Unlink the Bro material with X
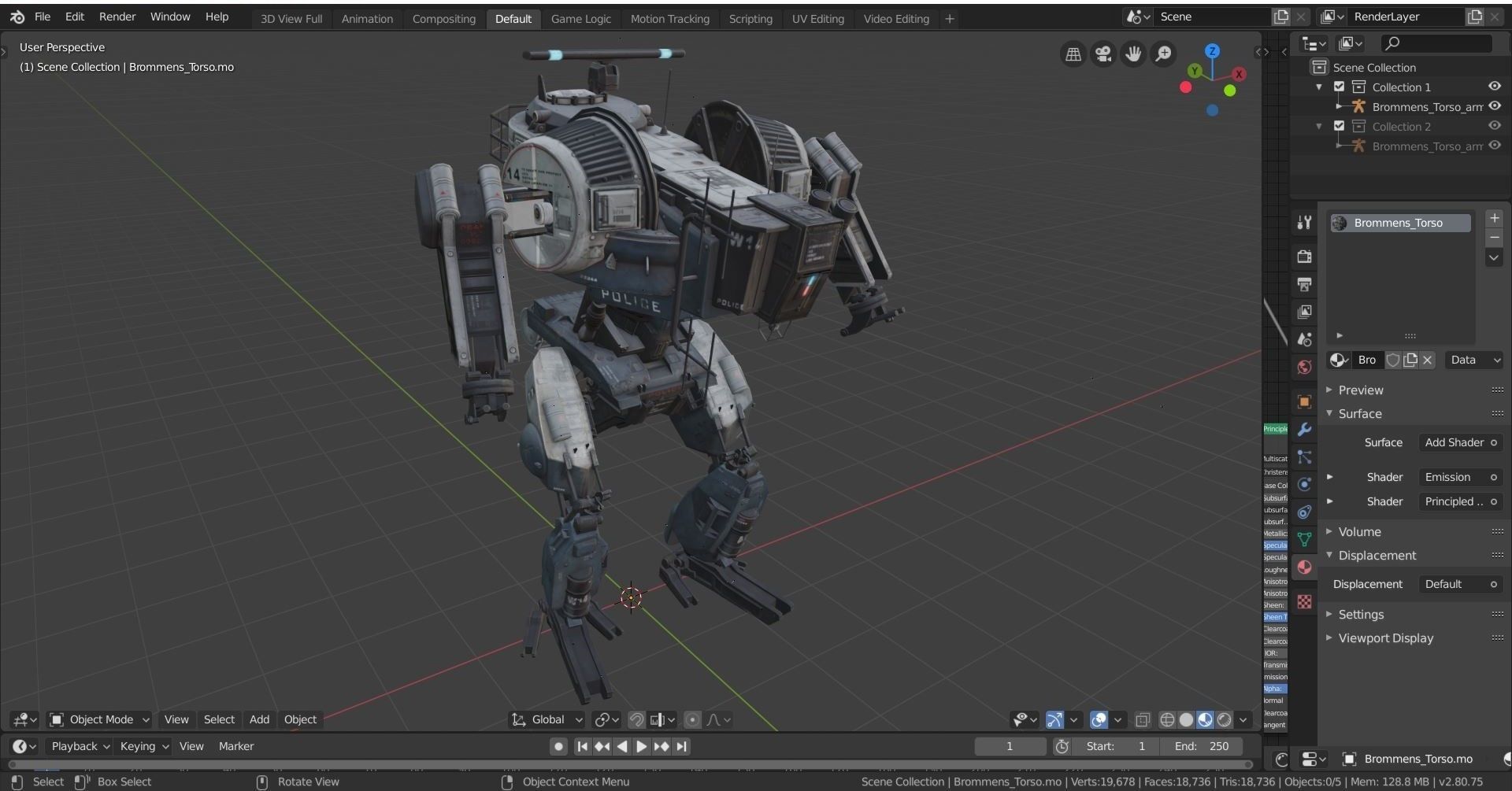The width and height of the screenshot is (1512, 791). (x=1427, y=360)
